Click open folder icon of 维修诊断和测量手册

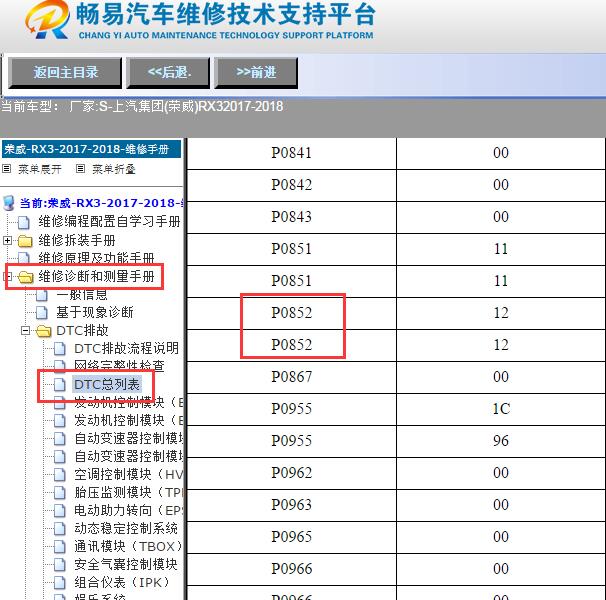26,277
